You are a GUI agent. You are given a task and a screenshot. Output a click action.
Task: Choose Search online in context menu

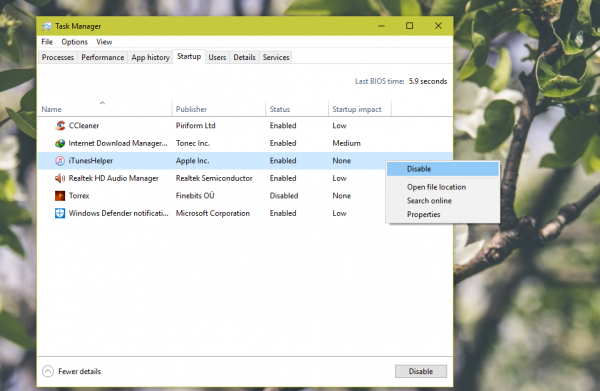443,200
